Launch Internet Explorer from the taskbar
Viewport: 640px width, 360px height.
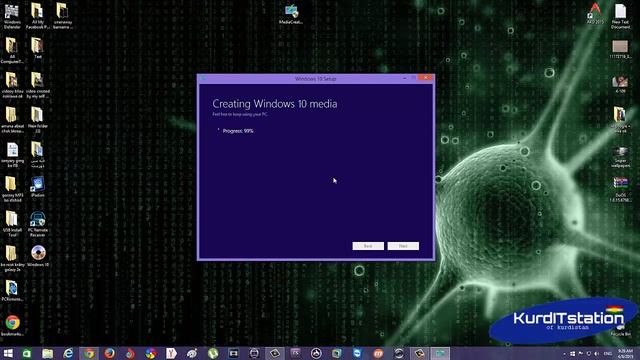[x=68, y=353]
